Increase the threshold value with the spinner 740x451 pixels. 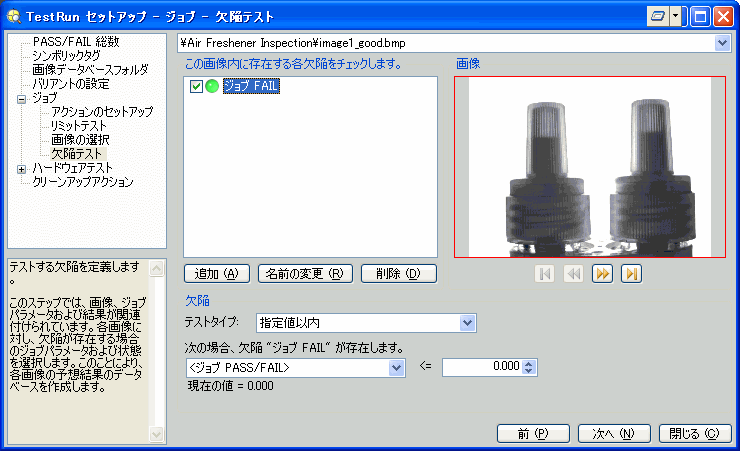[x=530, y=364]
